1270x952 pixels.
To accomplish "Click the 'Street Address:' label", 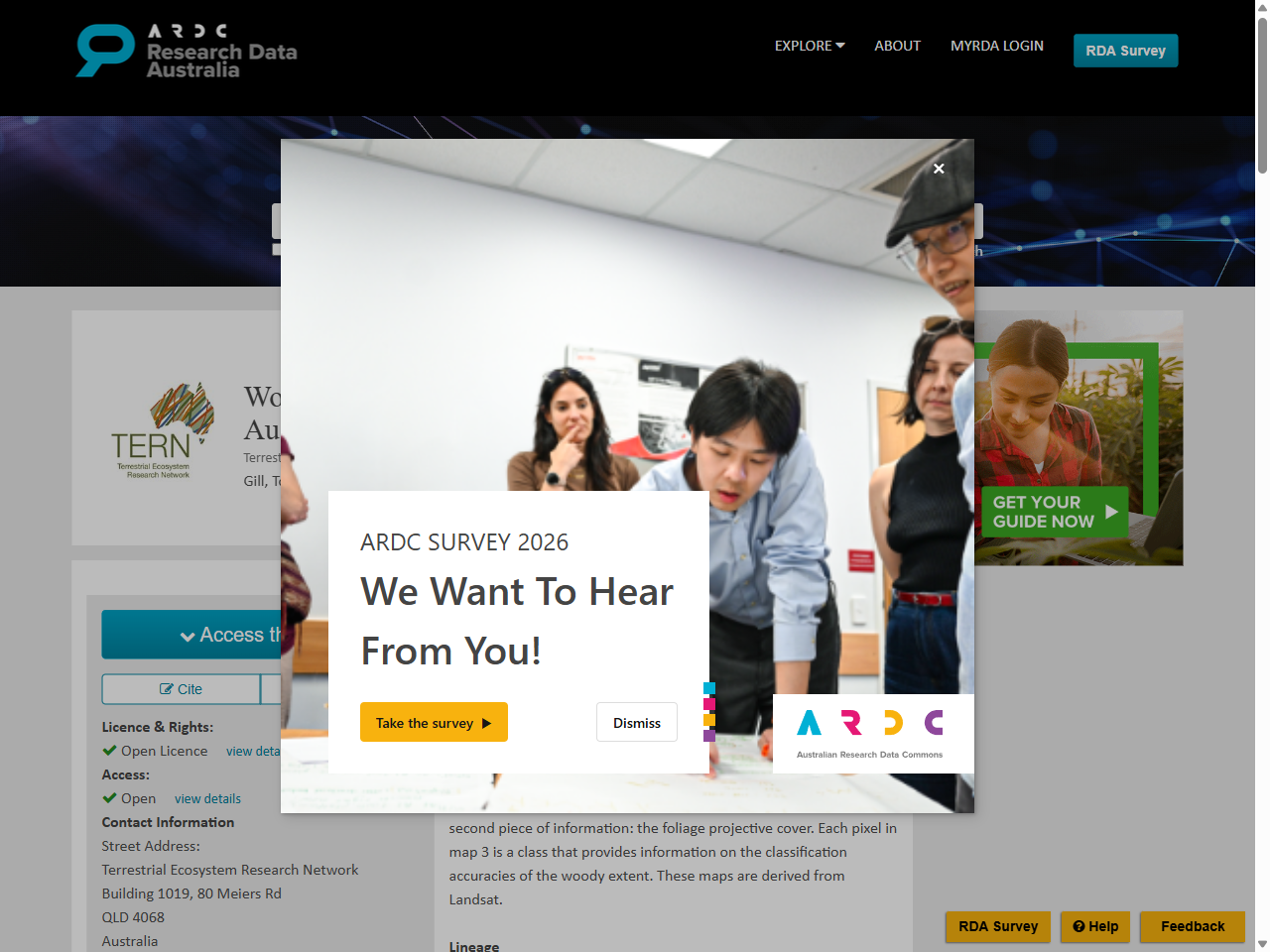I will (151, 846).
